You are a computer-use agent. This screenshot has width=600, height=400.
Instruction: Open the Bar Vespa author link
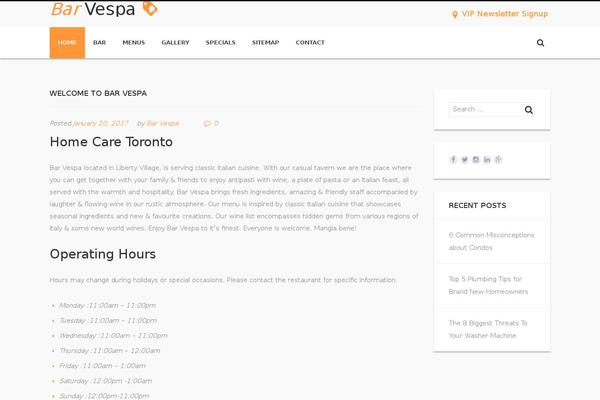[x=163, y=123]
